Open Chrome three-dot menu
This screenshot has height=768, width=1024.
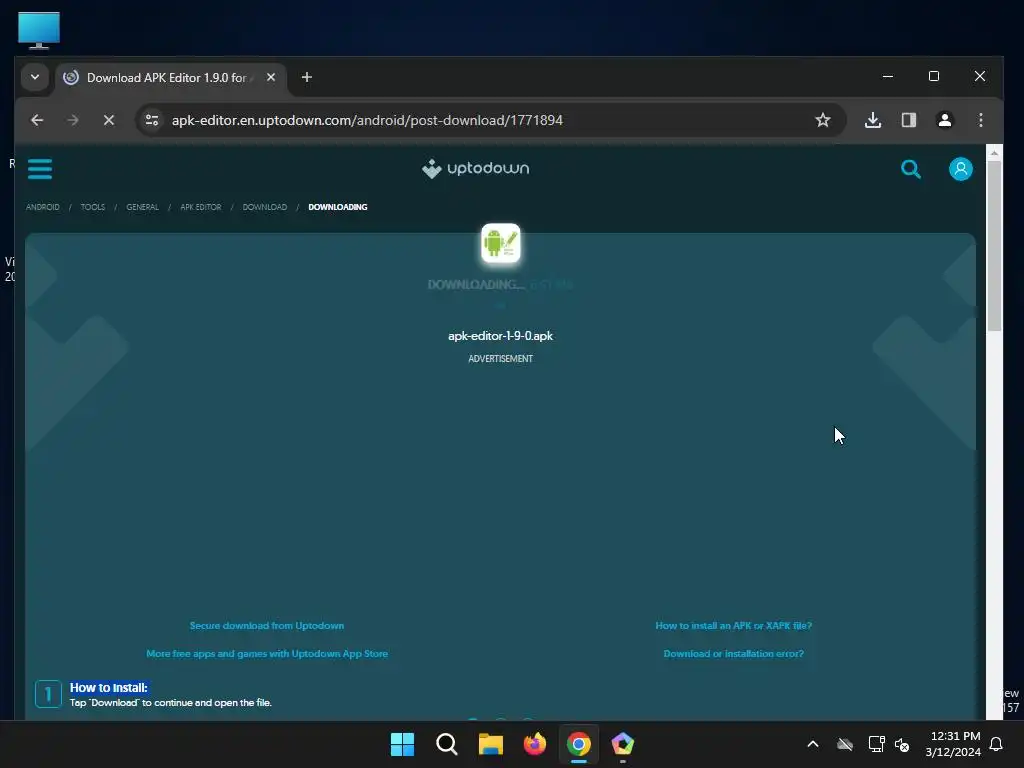tap(981, 120)
